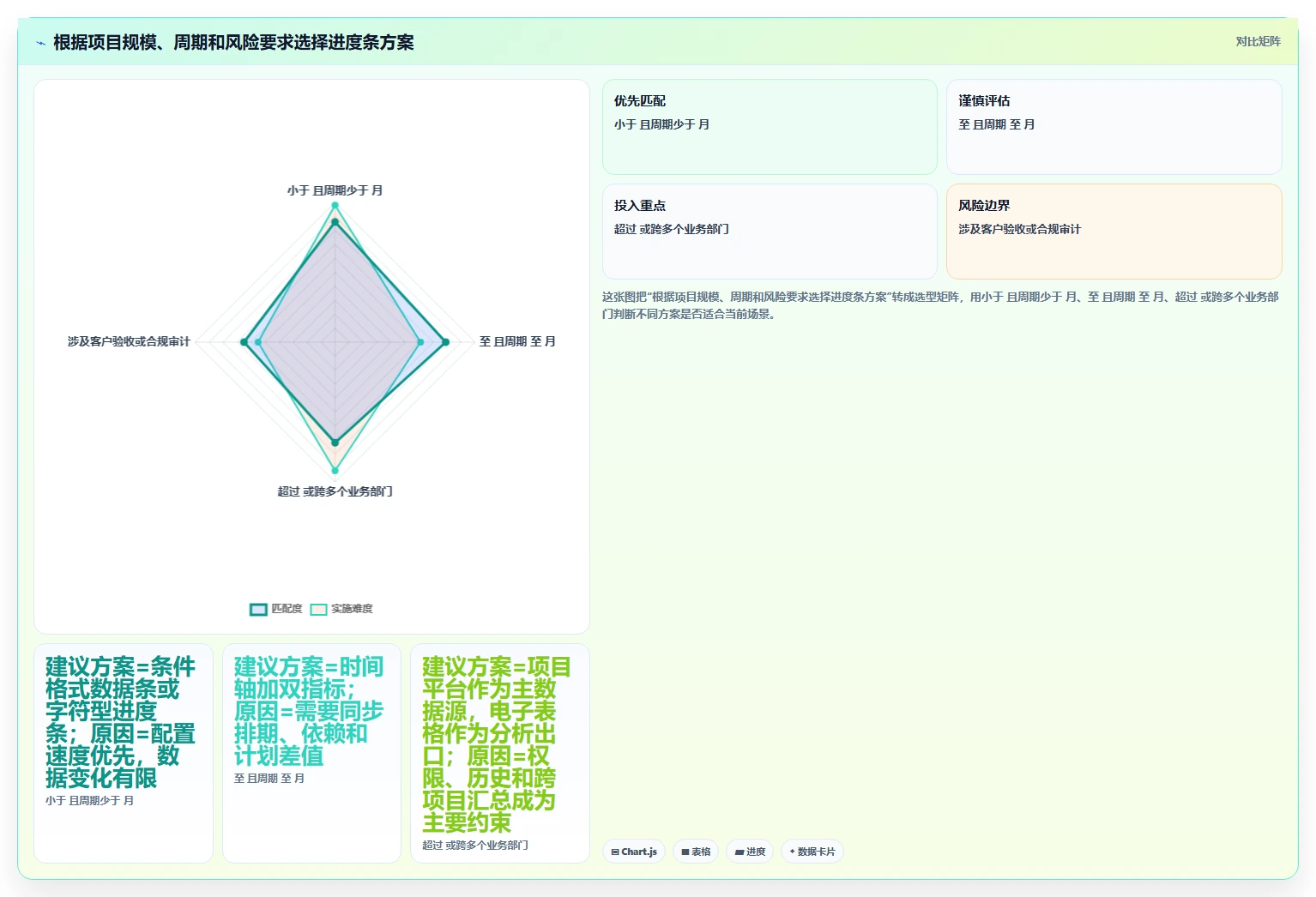1316x897 pixels.
Task: Click the 实施难度 point on the left axis
Action: [x=258, y=342]
